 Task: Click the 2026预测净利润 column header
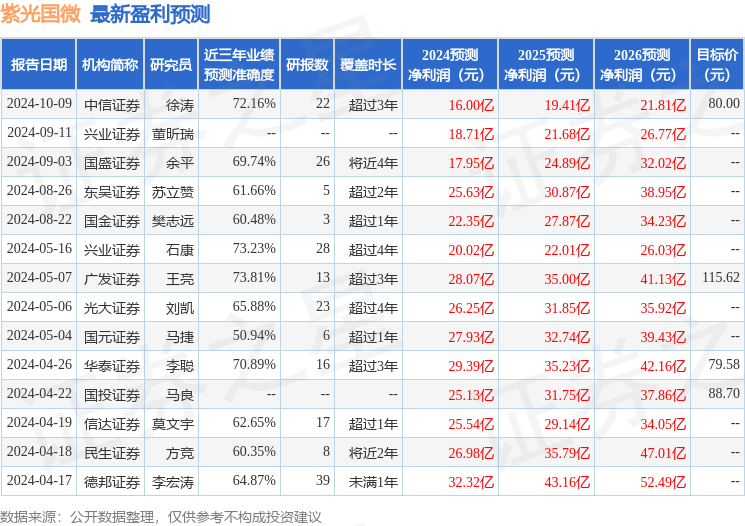pyautogui.click(x=642, y=65)
